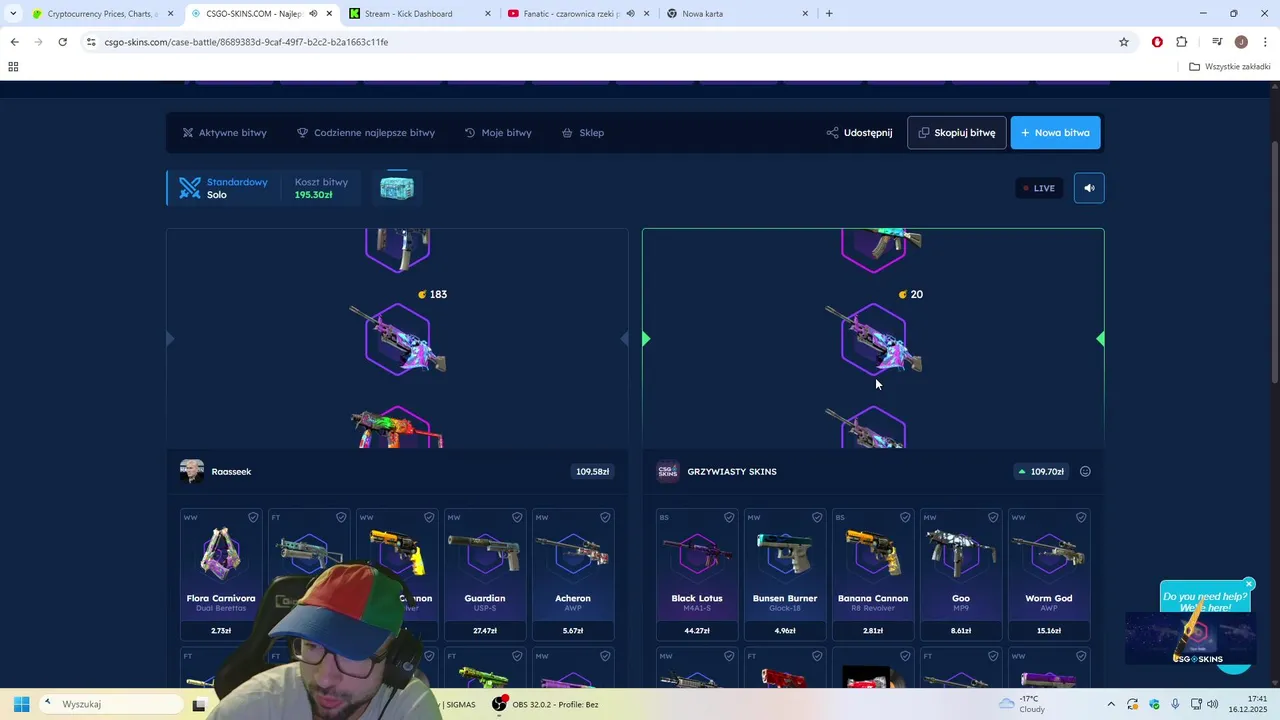Open the battle case thumbnail next to Koszt bitwy

click(397, 187)
